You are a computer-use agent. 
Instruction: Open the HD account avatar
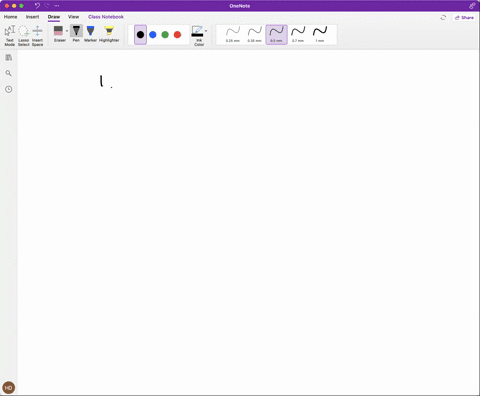coord(9,388)
